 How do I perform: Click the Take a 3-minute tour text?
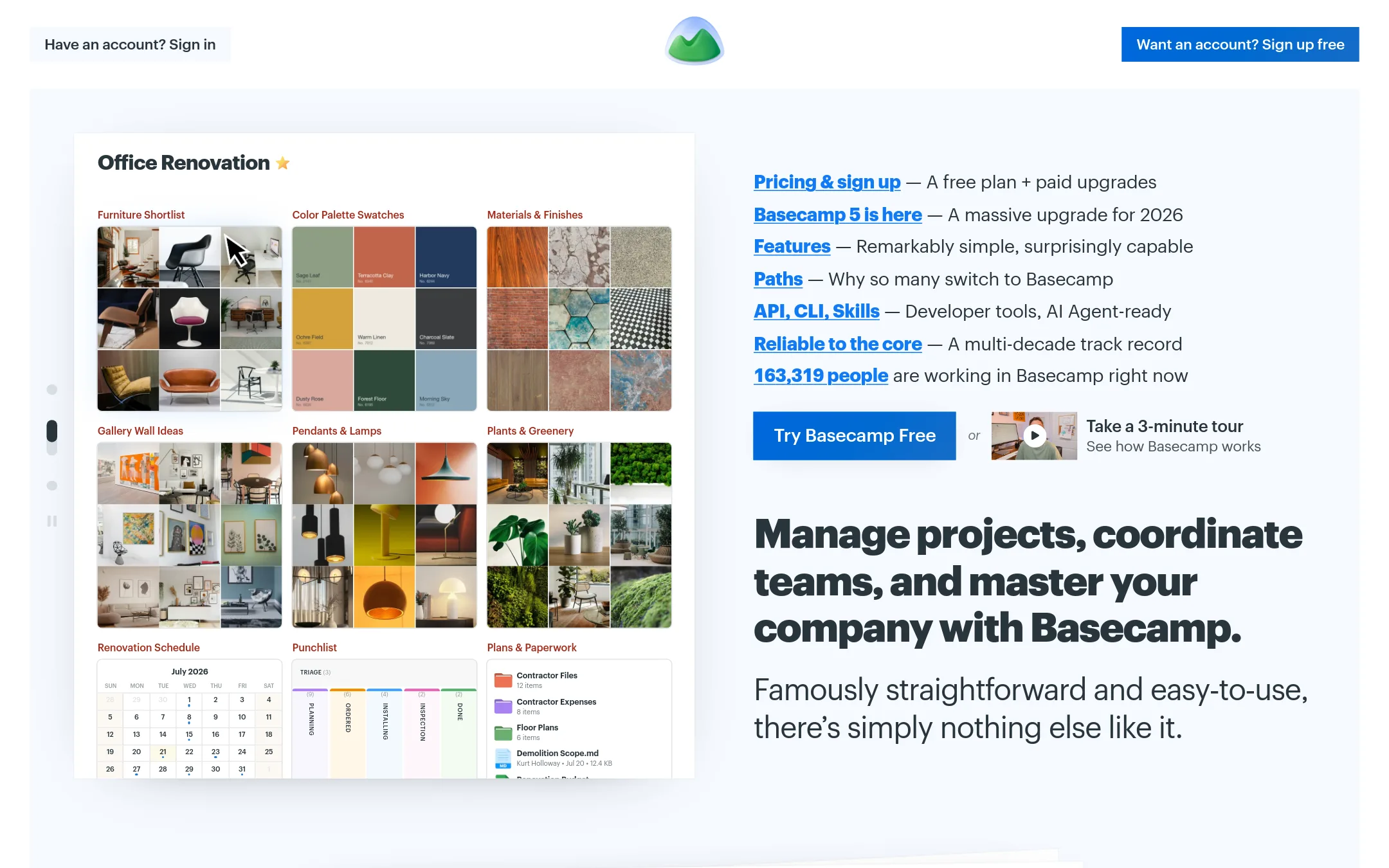click(x=1165, y=426)
